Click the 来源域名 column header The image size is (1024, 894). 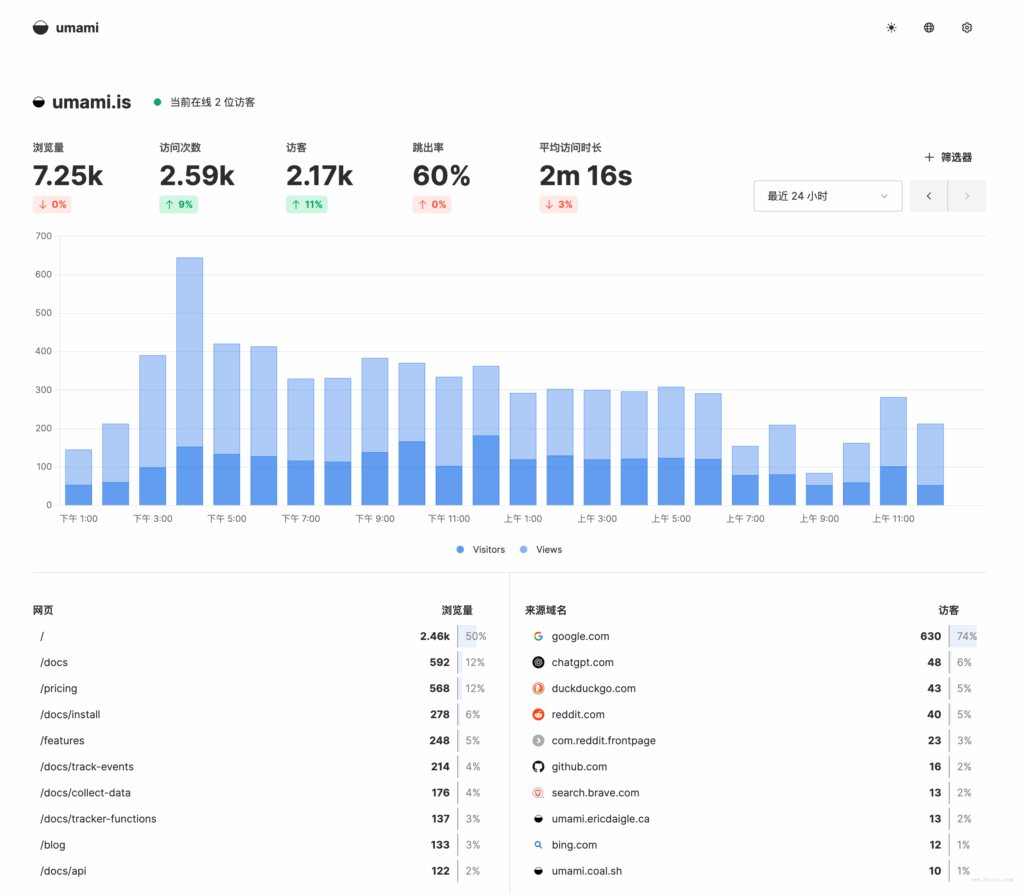coord(545,610)
